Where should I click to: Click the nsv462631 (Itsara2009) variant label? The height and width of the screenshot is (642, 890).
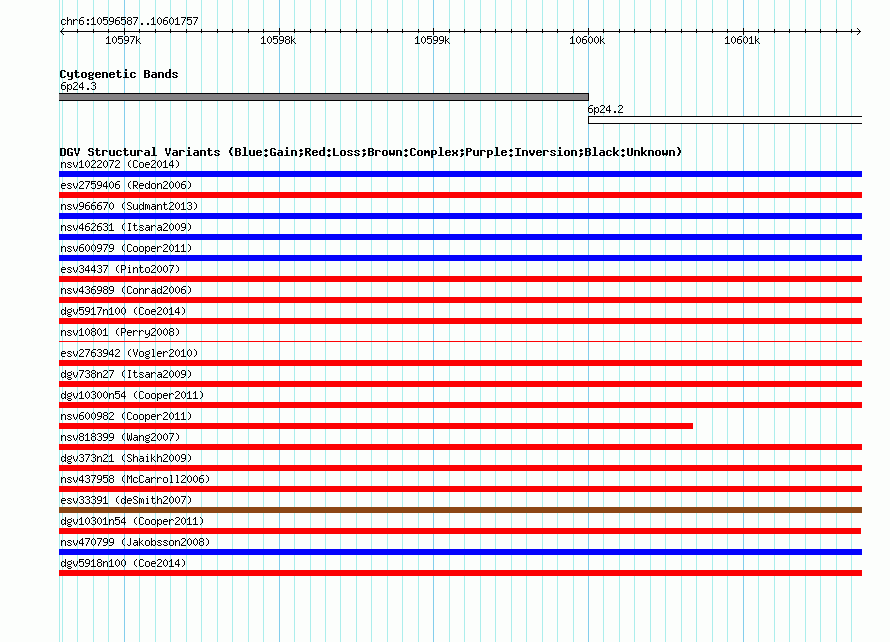point(126,227)
